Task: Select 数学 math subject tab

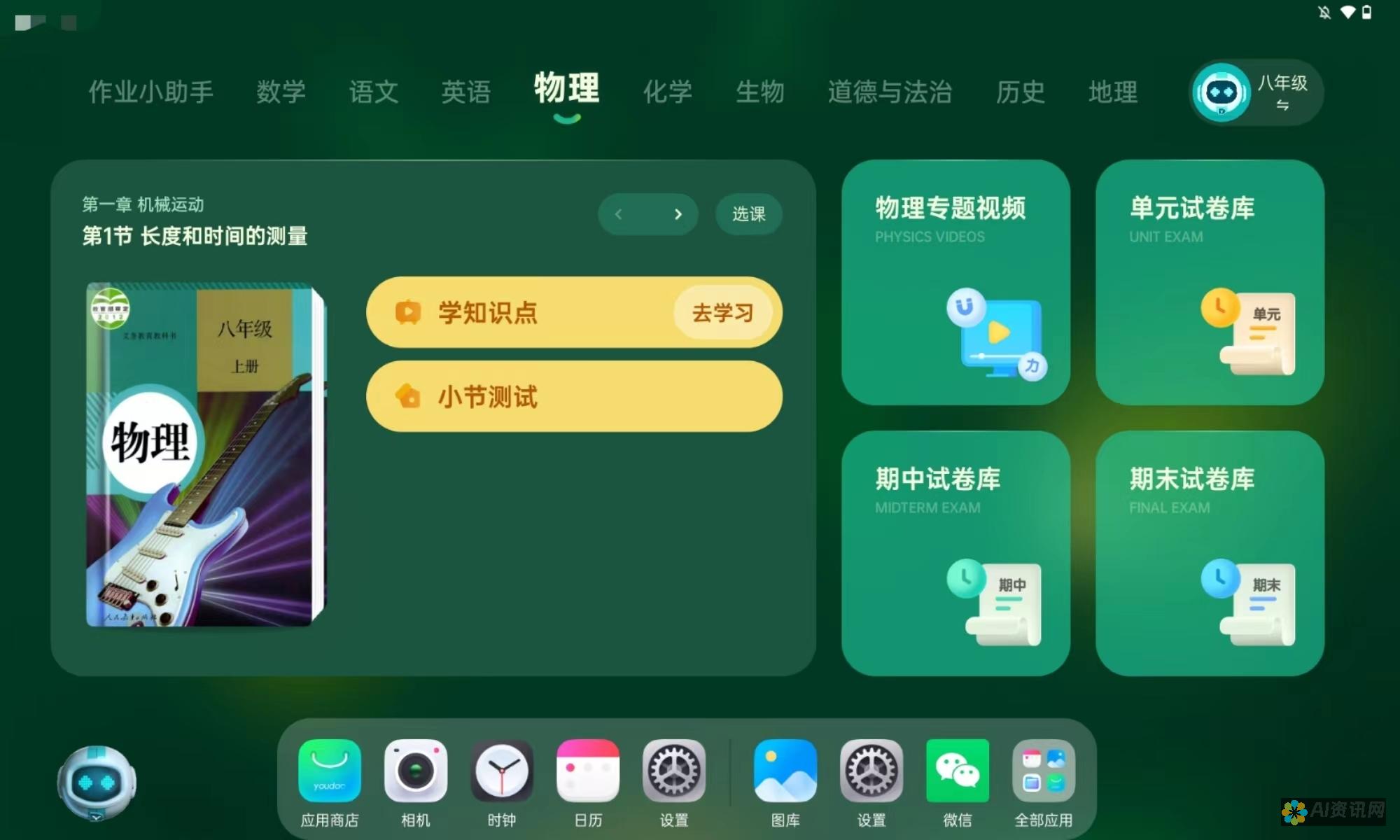Action: 282,91
